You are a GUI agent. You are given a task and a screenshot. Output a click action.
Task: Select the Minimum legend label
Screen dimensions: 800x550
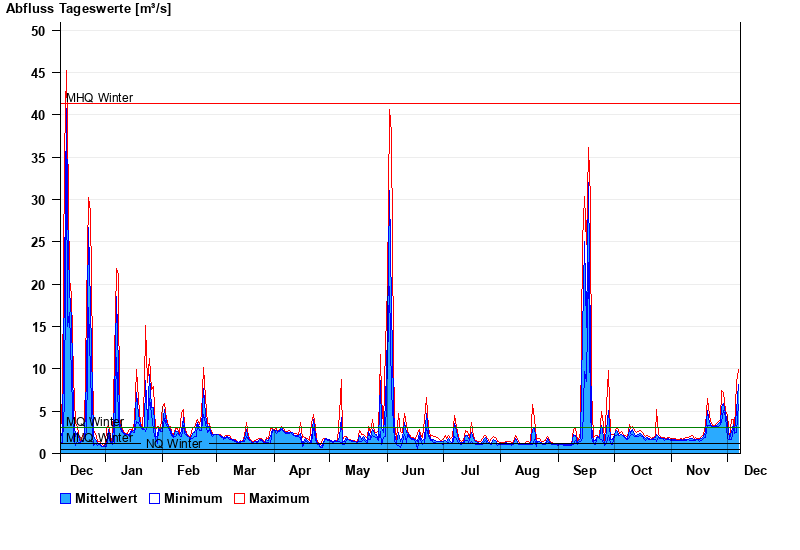point(193,498)
